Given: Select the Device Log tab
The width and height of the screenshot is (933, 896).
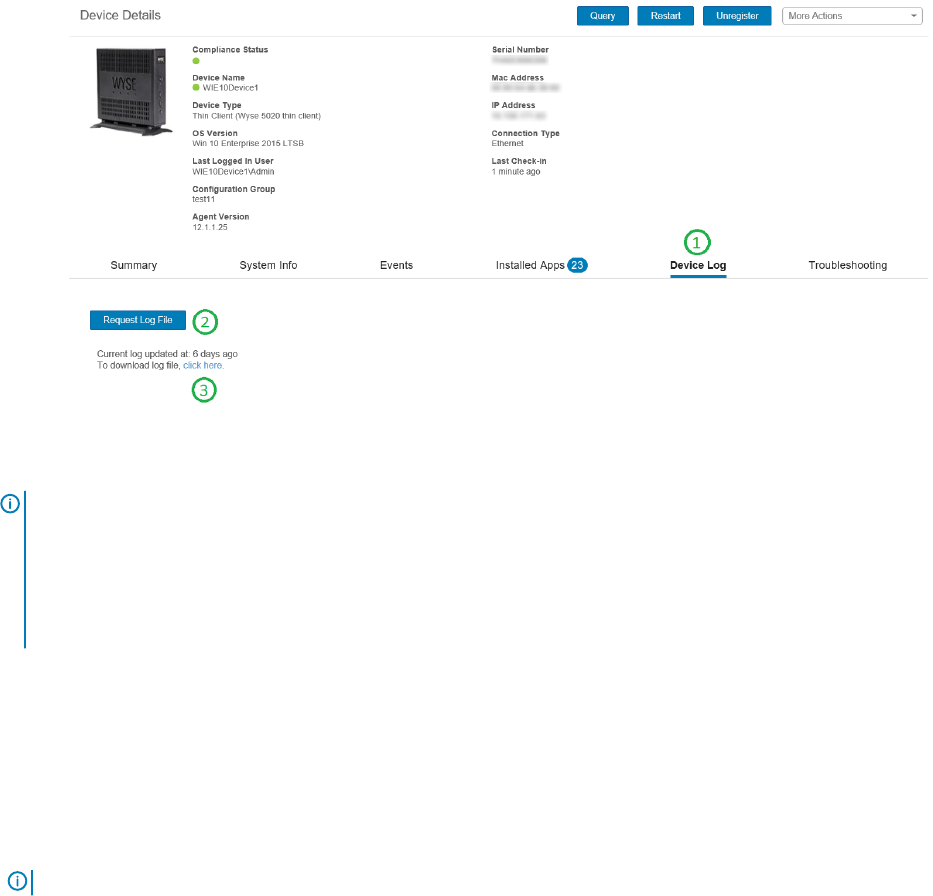Looking at the screenshot, I should 698,265.
